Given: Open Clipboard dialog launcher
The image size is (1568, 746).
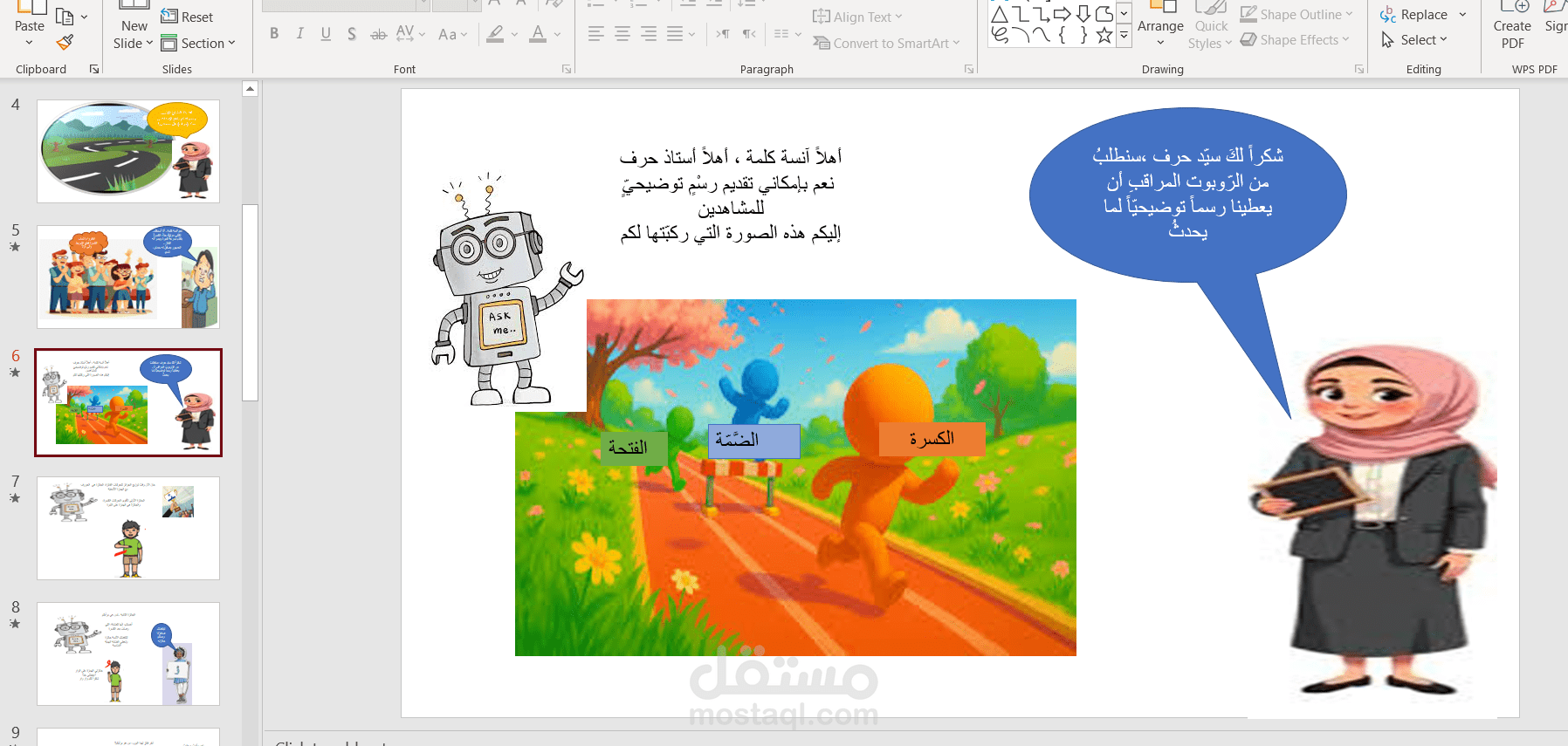Looking at the screenshot, I should click(94, 69).
